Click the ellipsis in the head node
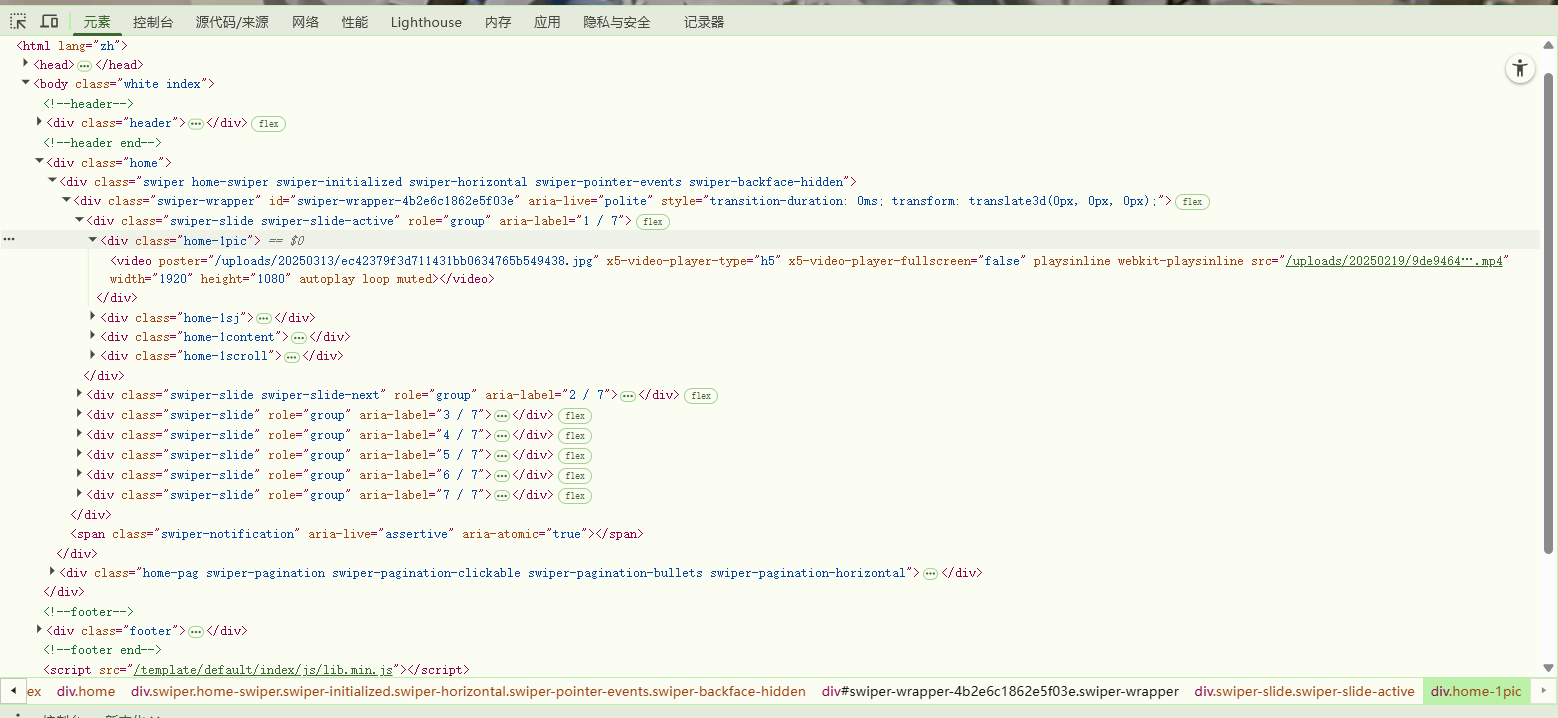1558x718 pixels. point(84,65)
